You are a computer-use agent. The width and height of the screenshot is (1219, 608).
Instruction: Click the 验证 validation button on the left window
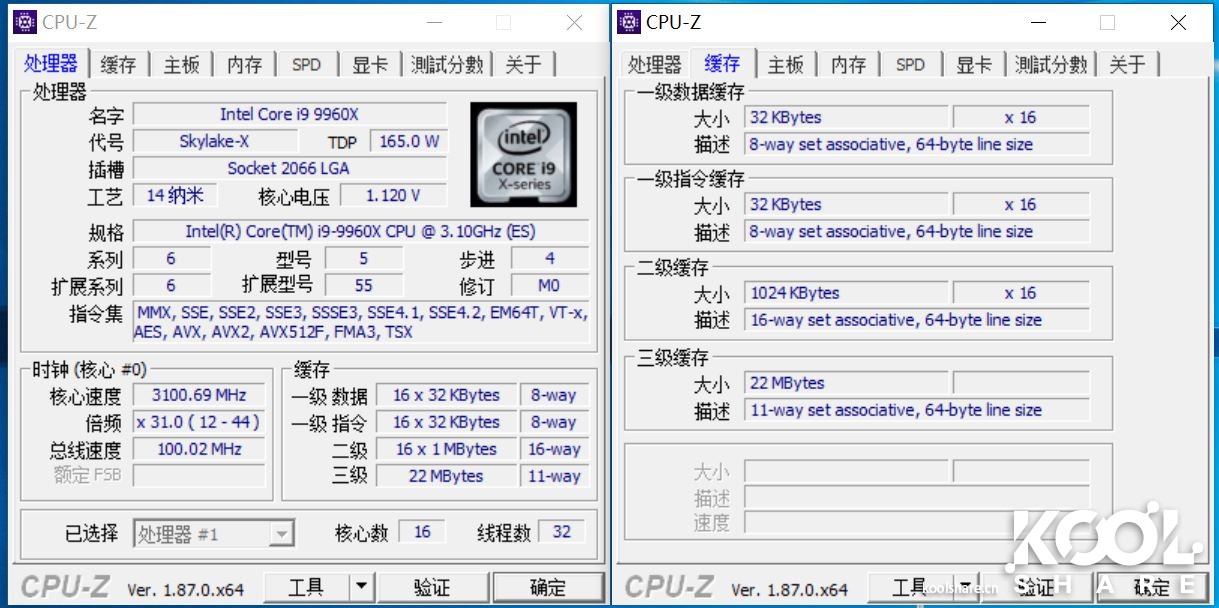click(433, 587)
